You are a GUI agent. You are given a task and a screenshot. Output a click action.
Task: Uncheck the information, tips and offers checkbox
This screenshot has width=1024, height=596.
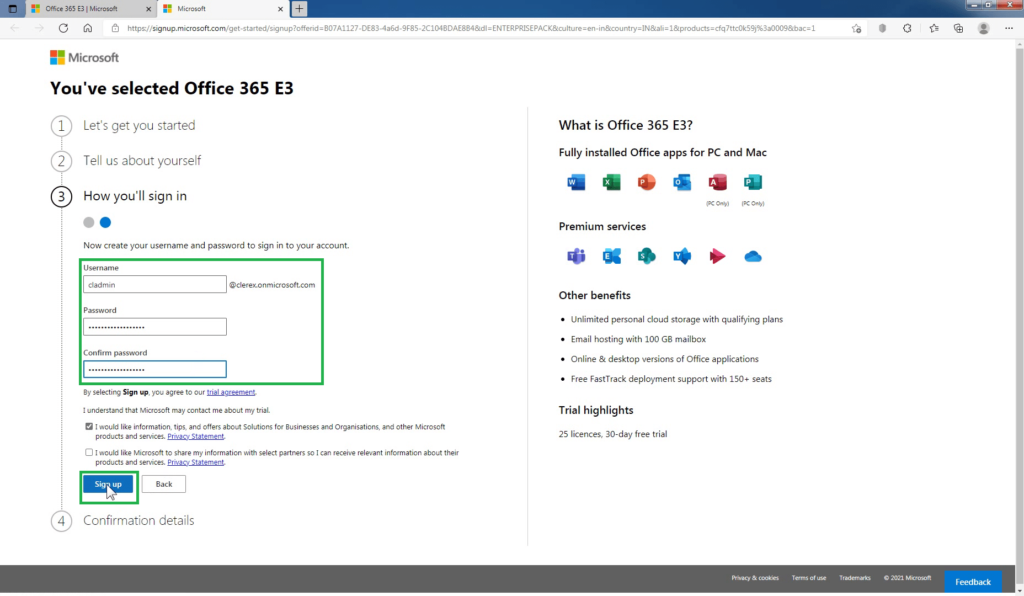coord(89,426)
